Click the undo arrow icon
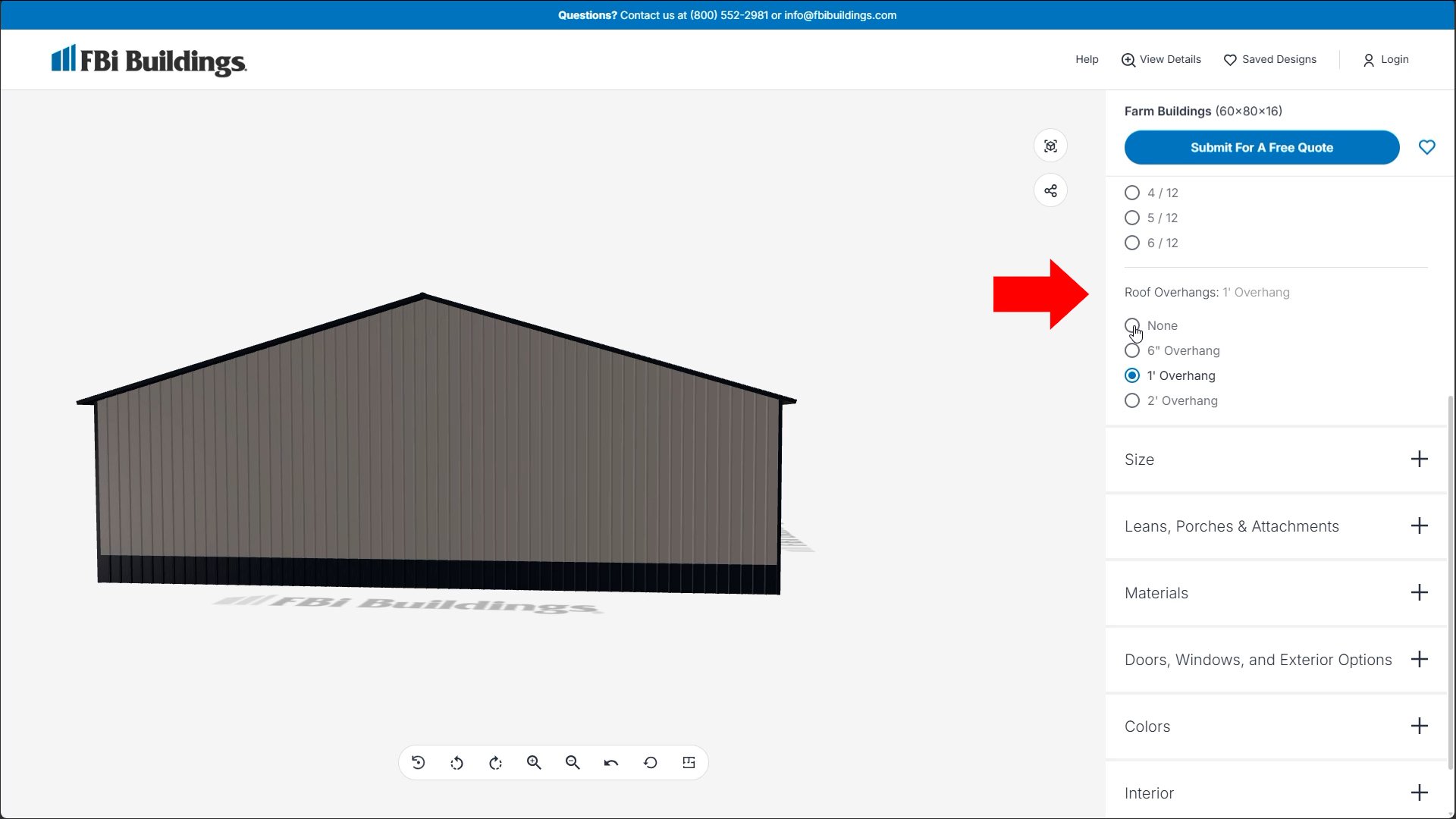The width and height of the screenshot is (1456, 819). (611, 763)
